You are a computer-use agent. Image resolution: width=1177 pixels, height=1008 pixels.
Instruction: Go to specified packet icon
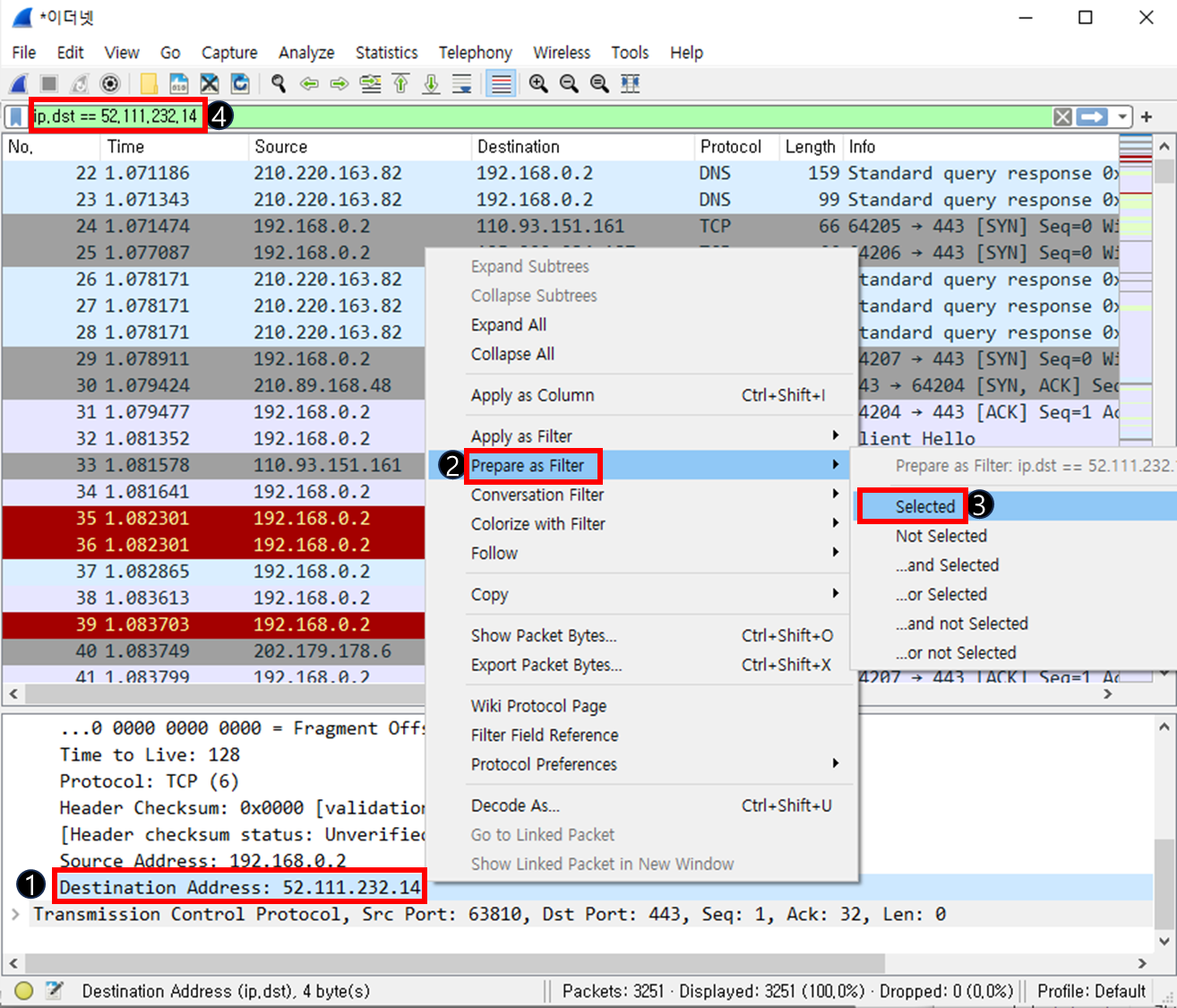pos(370,84)
